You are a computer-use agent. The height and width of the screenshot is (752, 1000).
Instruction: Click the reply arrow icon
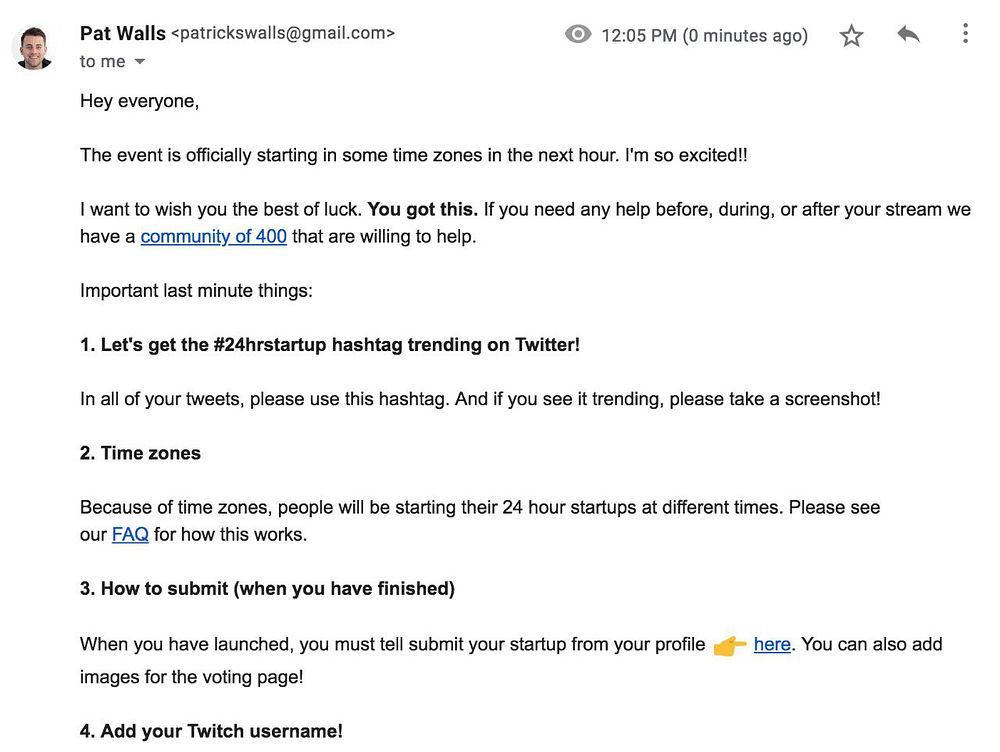point(908,35)
